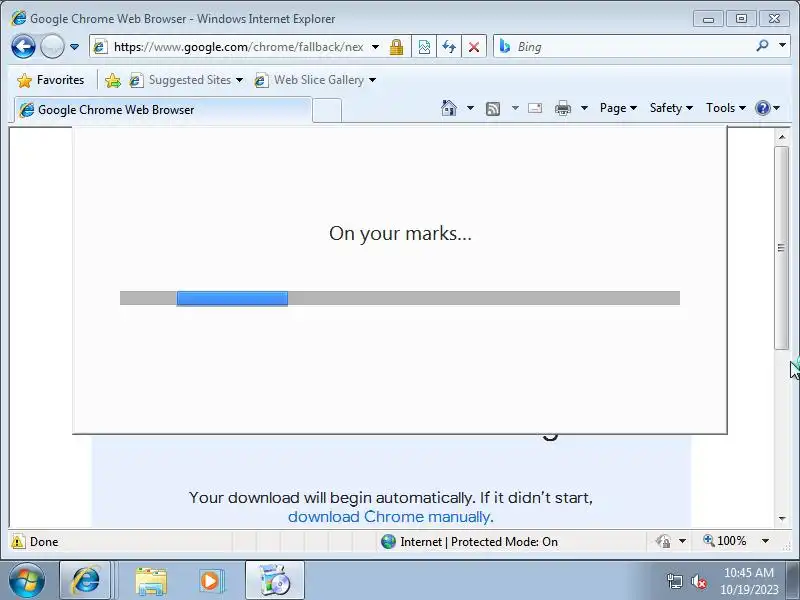Click the taskbar clock 10:45 AM

tap(749, 573)
